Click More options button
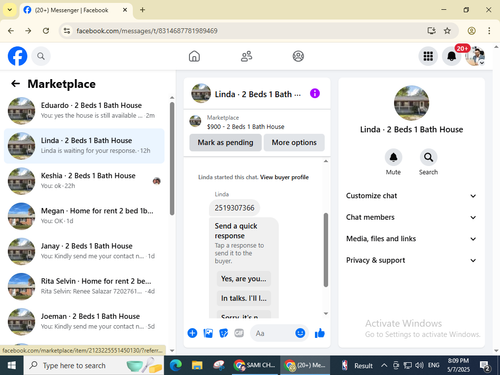Image resolution: width=500 pixels, height=375 pixels. click(294, 143)
